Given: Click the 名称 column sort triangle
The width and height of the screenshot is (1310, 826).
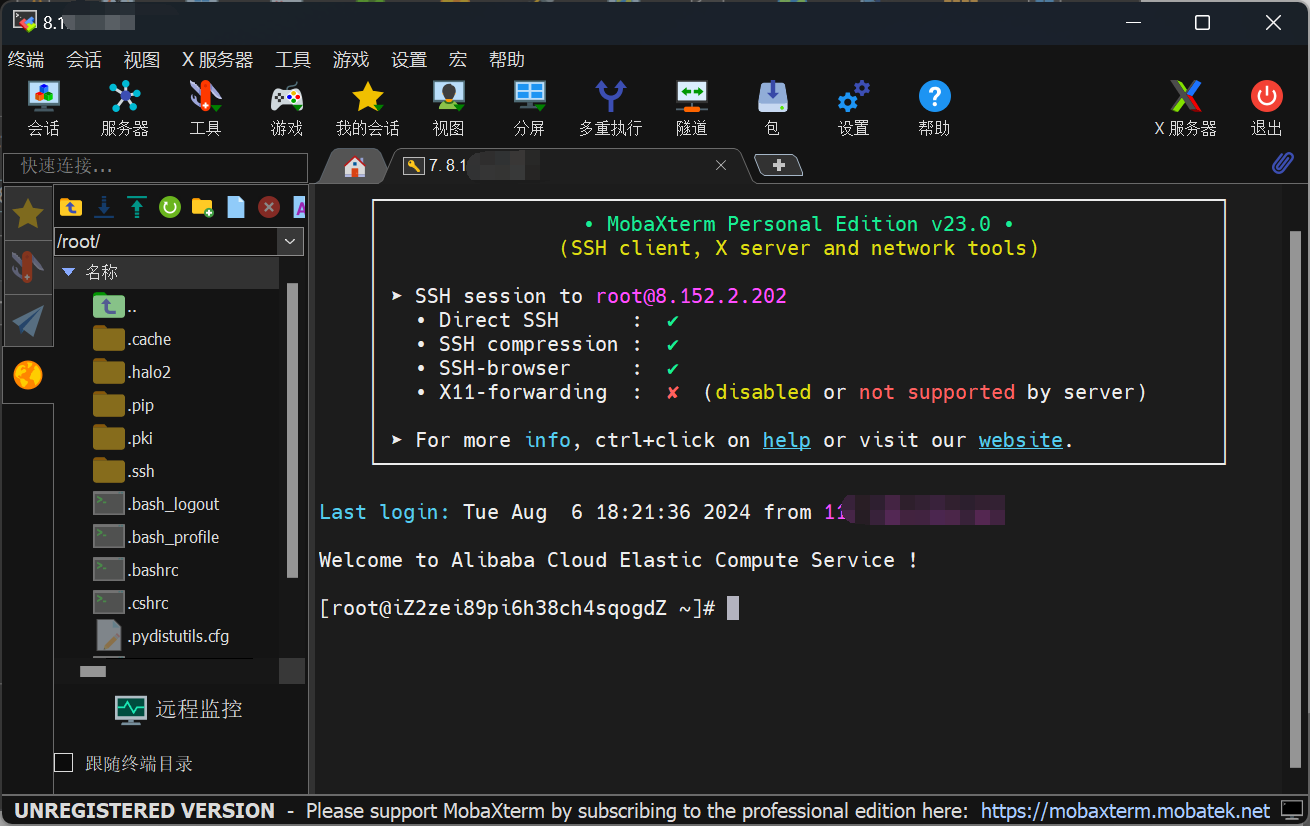Looking at the screenshot, I should pos(69,272).
